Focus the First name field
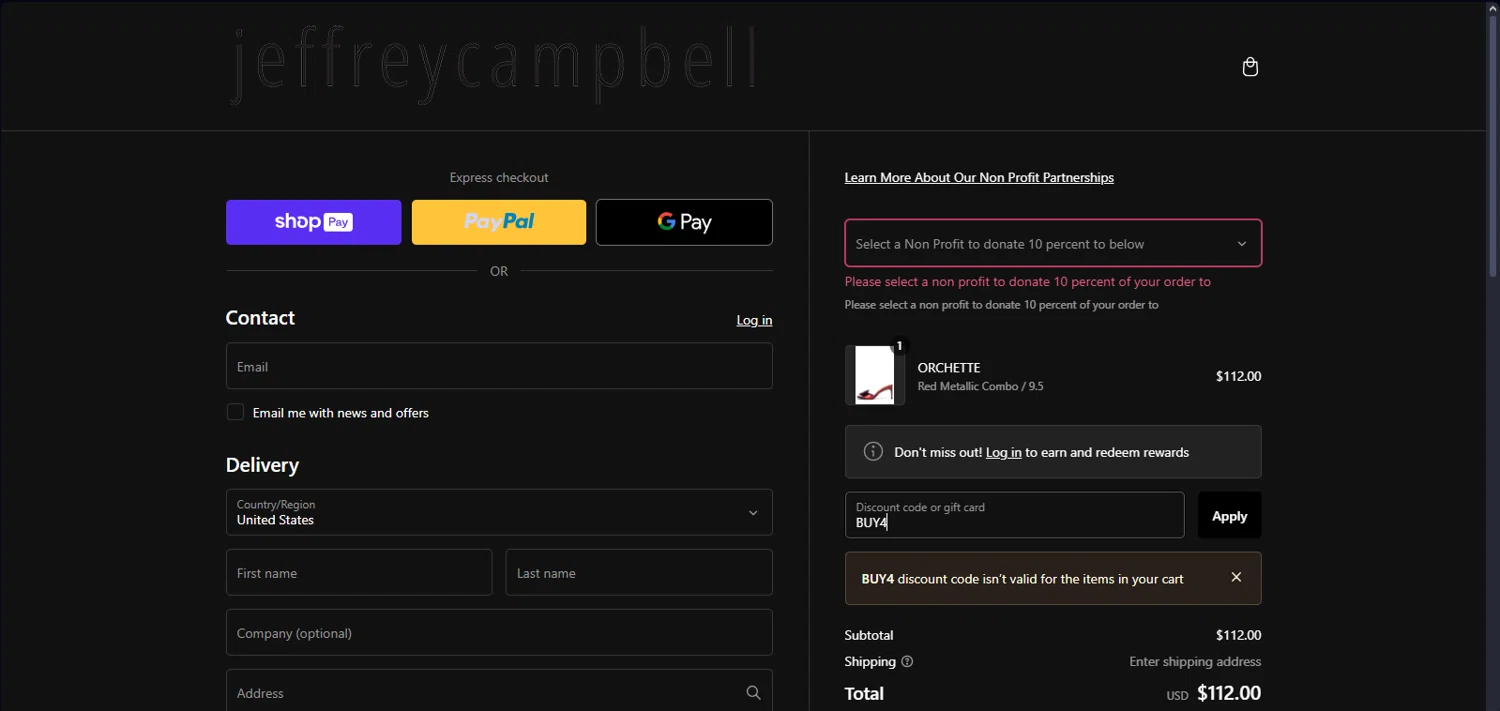The height and width of the screenshot is (711, 1500). [359, 572]
